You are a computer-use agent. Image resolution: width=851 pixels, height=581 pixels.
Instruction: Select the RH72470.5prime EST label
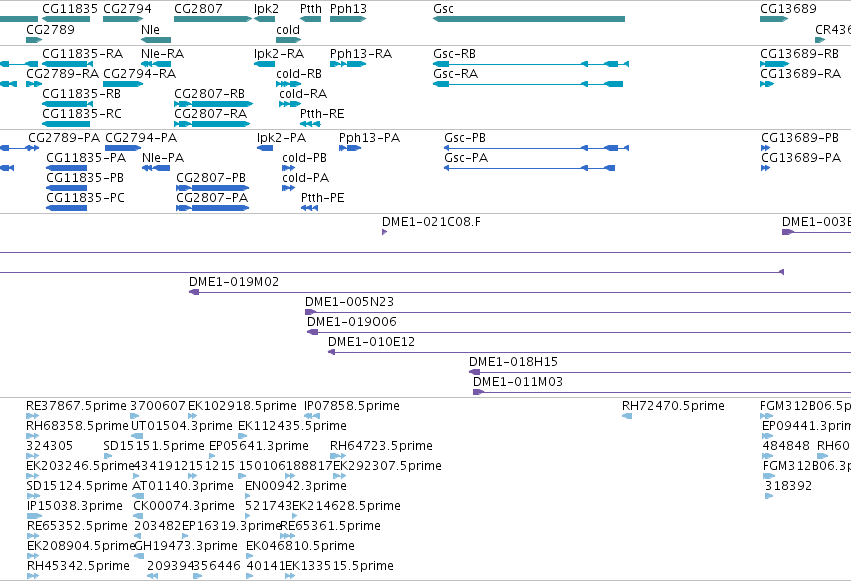click(673, 406)
